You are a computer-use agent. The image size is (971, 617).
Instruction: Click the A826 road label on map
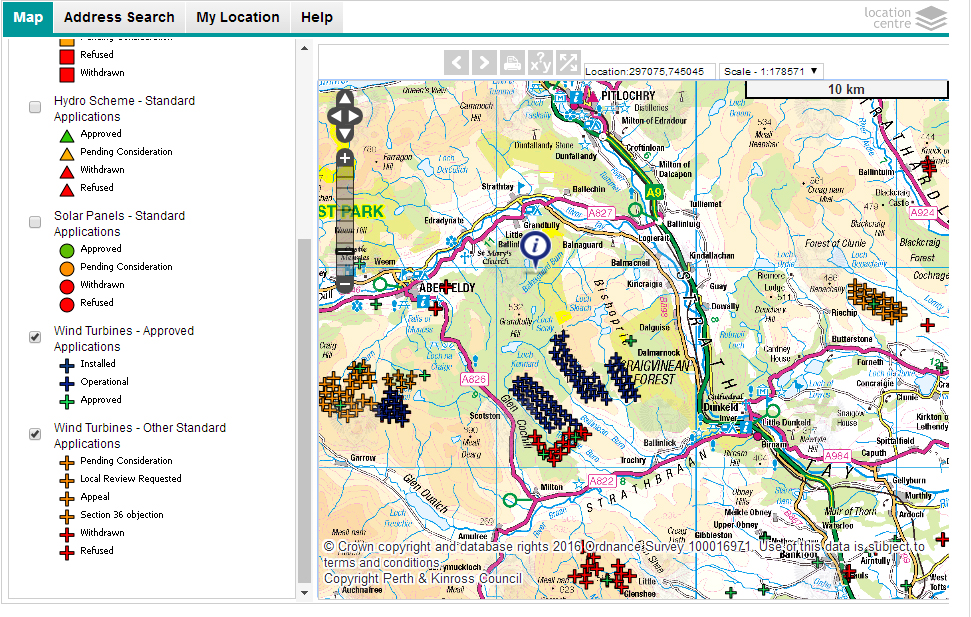474,379
